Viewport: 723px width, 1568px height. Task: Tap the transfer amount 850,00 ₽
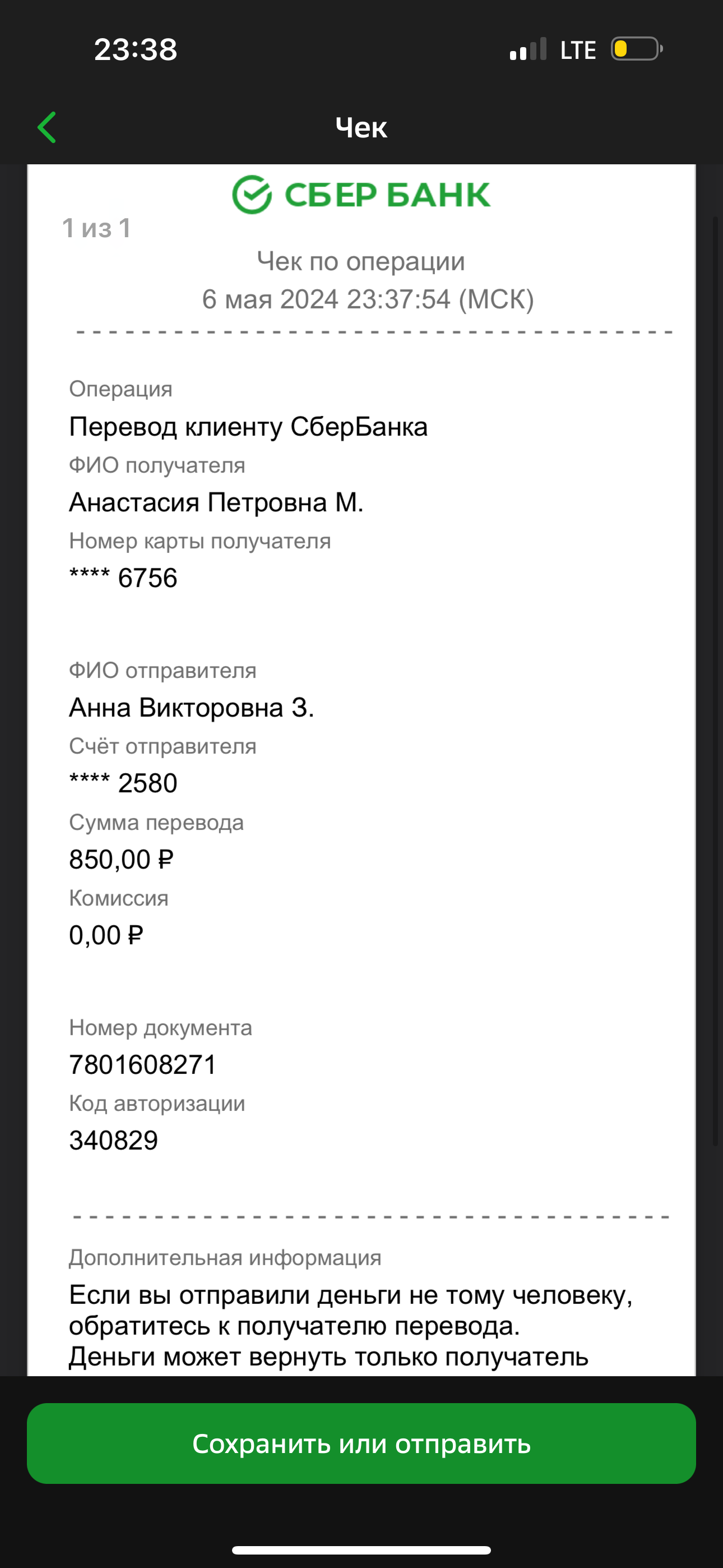pos(121,860)
